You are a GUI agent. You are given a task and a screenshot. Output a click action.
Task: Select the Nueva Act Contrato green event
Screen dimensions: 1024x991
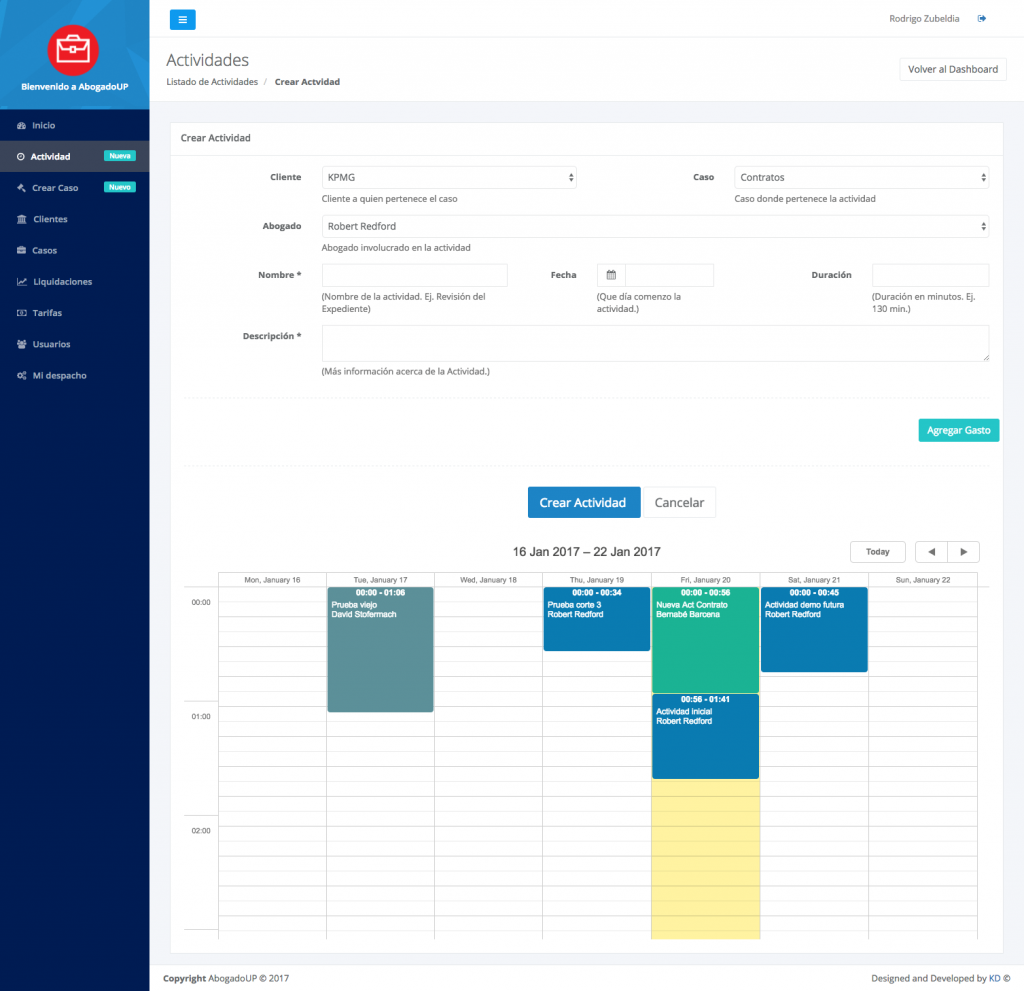[x=705, y=640]
